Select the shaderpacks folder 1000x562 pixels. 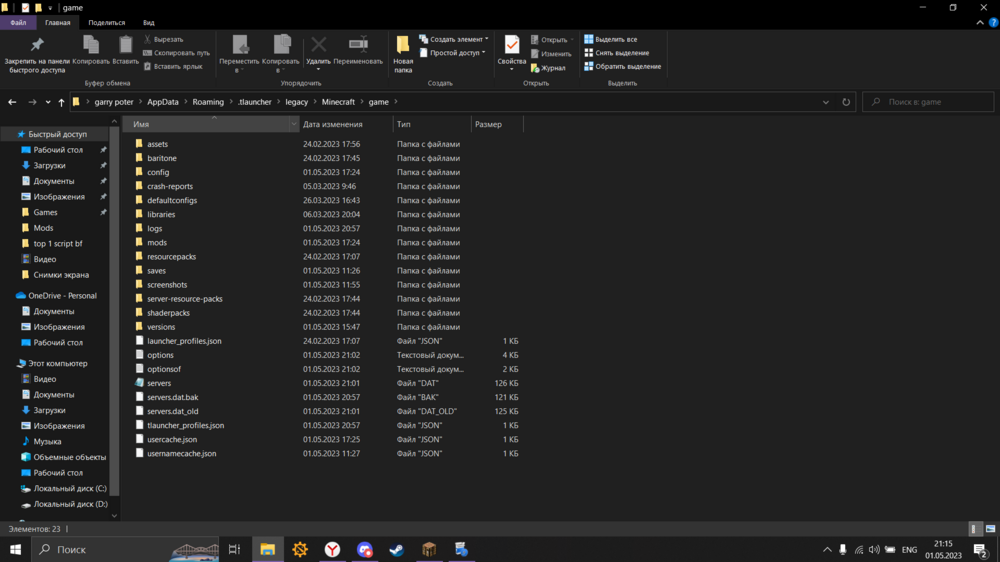pyautogui.click(x=168, y=313)
